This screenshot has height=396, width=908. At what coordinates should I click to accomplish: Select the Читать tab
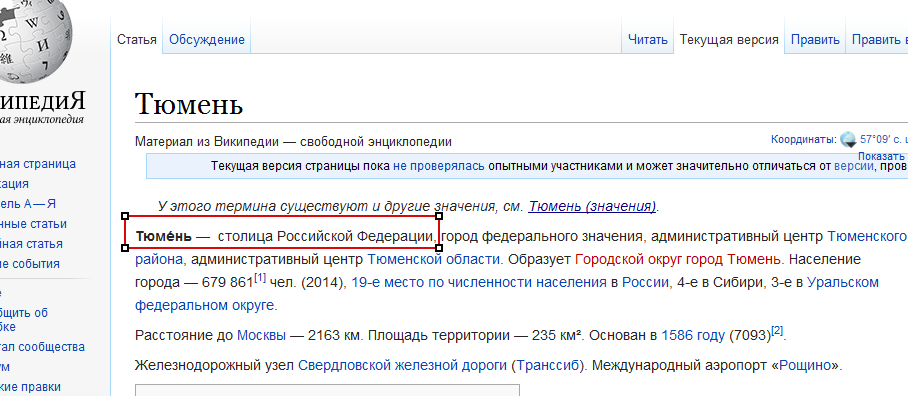647,40
